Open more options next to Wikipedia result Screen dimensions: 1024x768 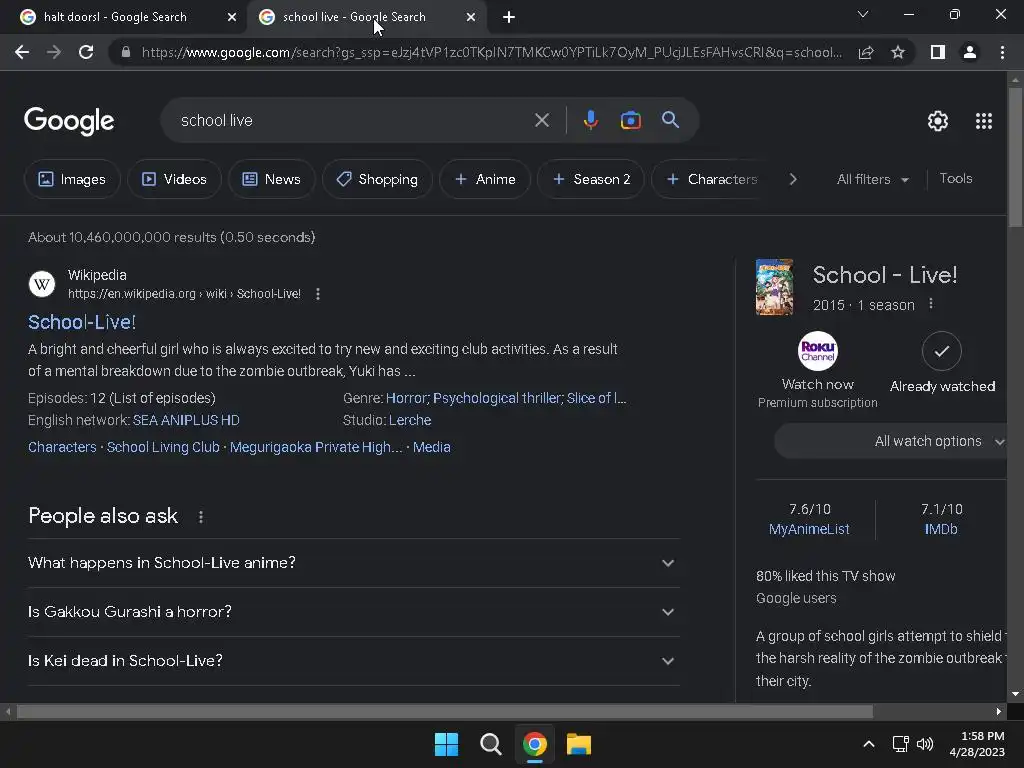tap(318, 294)
